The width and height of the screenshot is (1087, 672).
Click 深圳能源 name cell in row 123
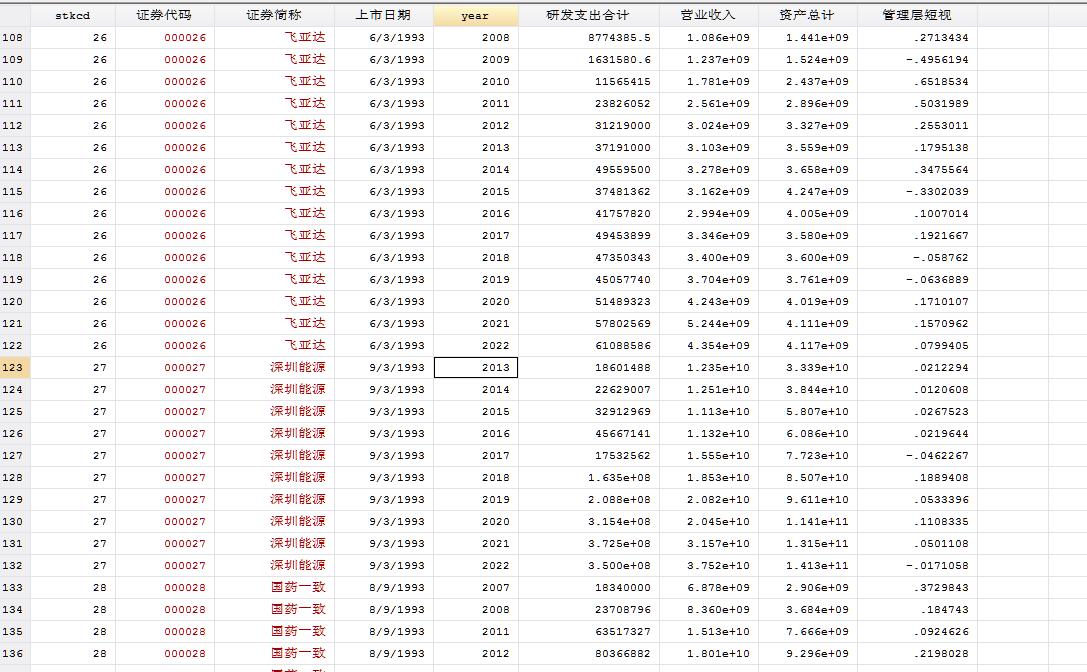[x=275, y=368]
